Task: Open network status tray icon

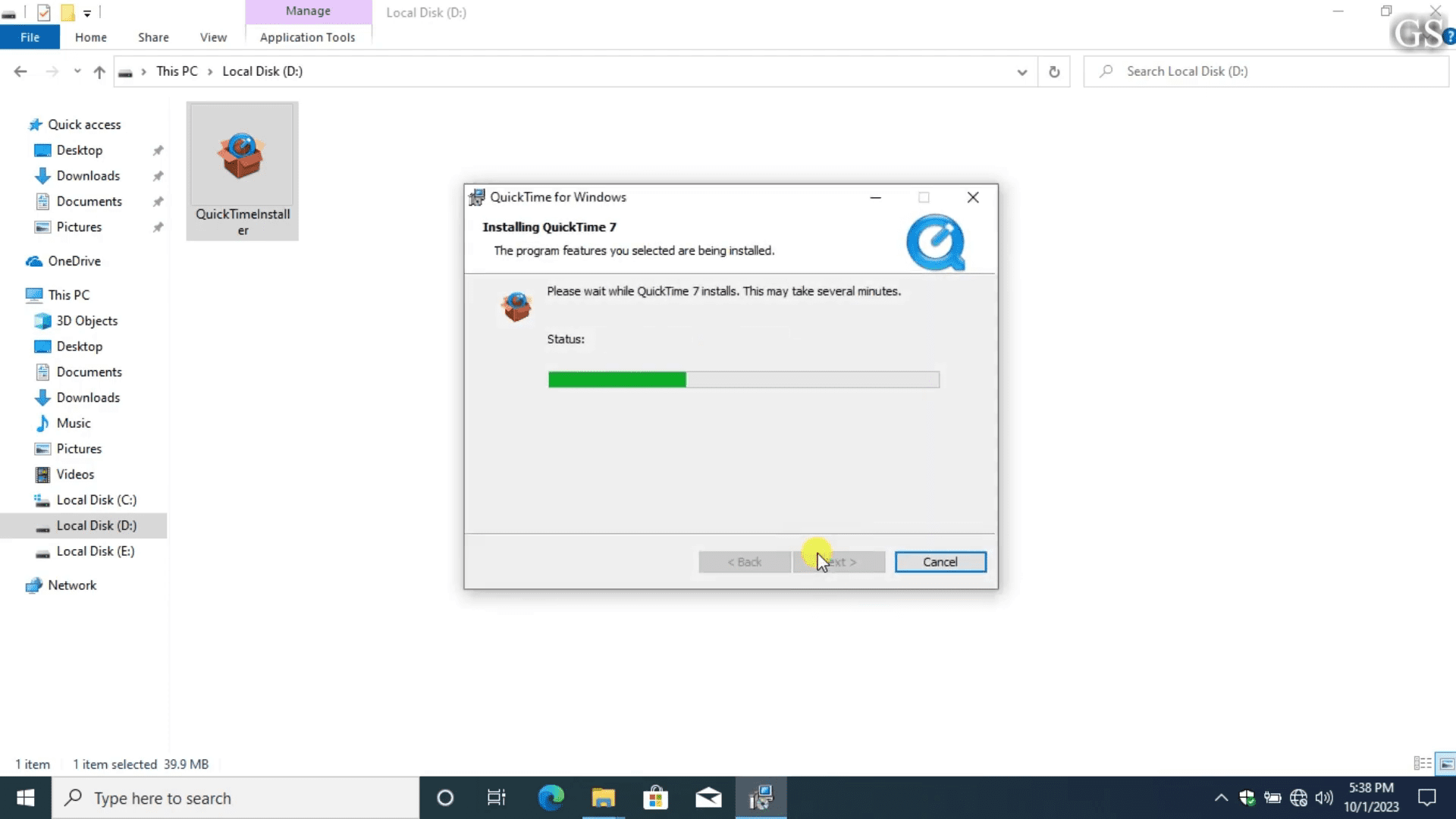Action: (1298, 798)
